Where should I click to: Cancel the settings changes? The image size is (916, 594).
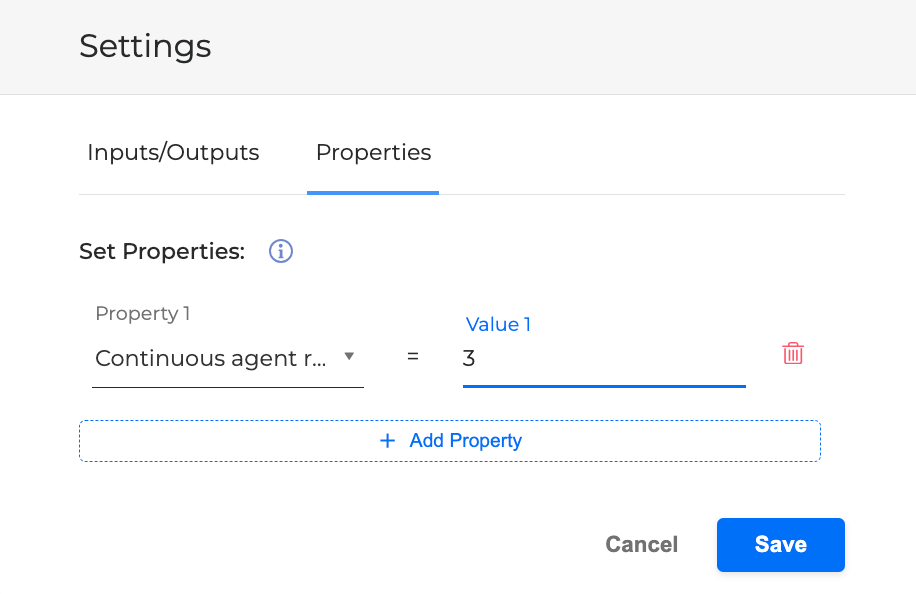tap(641, 545)
